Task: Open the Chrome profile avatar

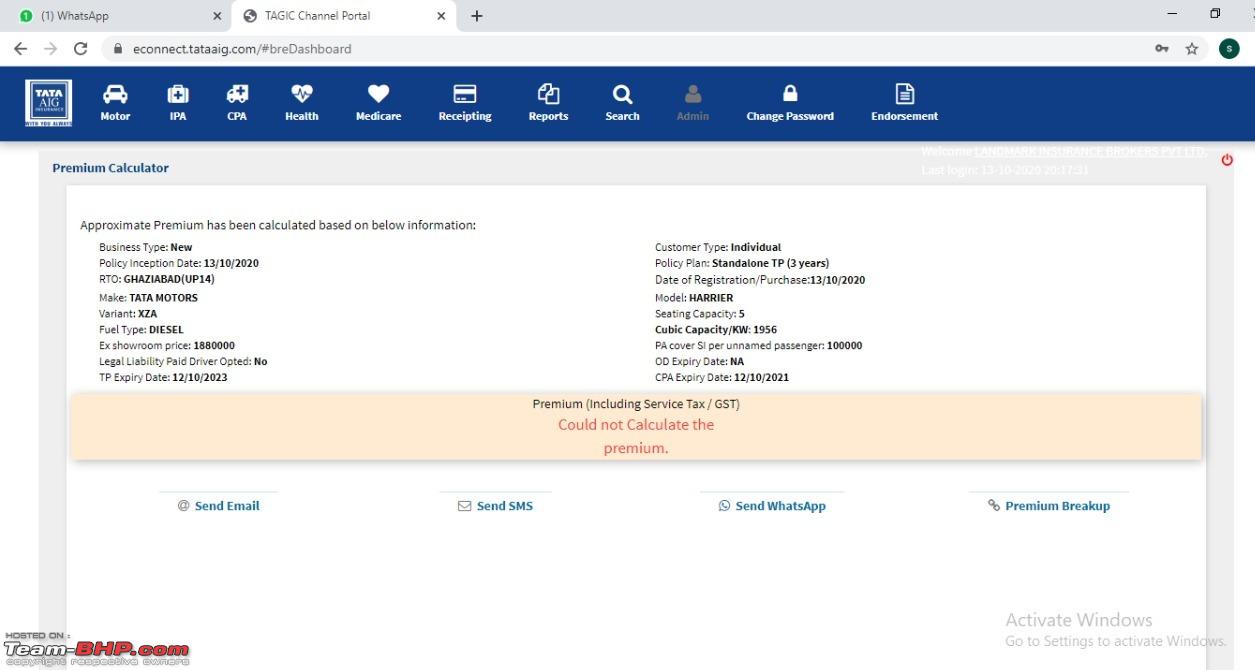Action: click(x=1229, y=48)
